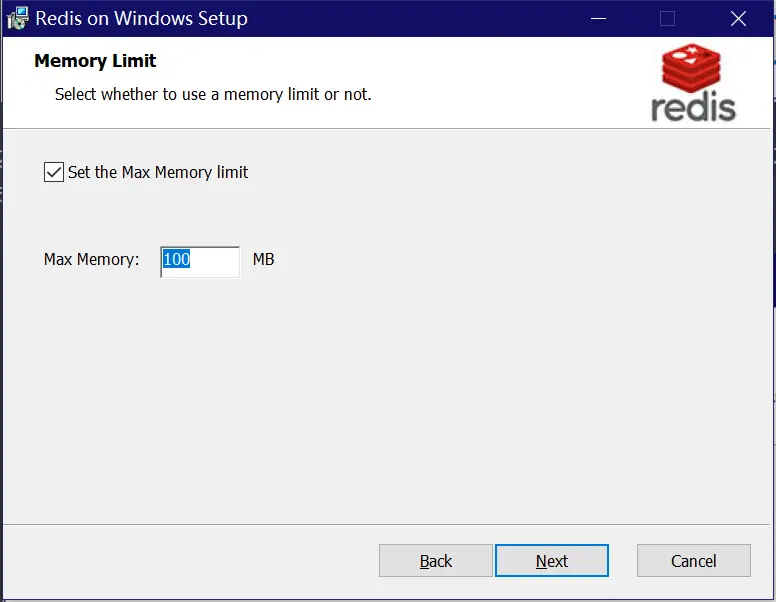776x602 pixels.
Task: Click the 'Memory Limit' heading
Action: click(x=95, y=61)
